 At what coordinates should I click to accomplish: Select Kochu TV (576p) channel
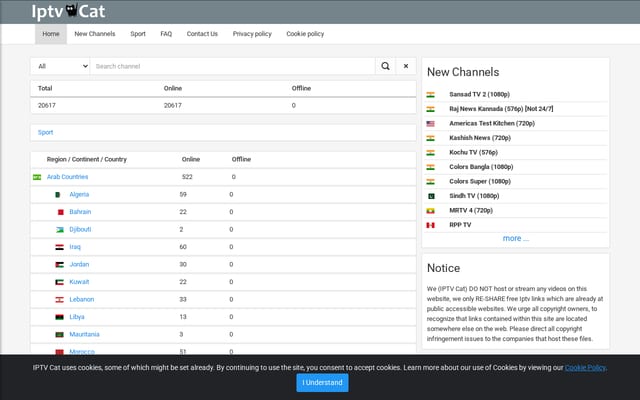point(473,153)
